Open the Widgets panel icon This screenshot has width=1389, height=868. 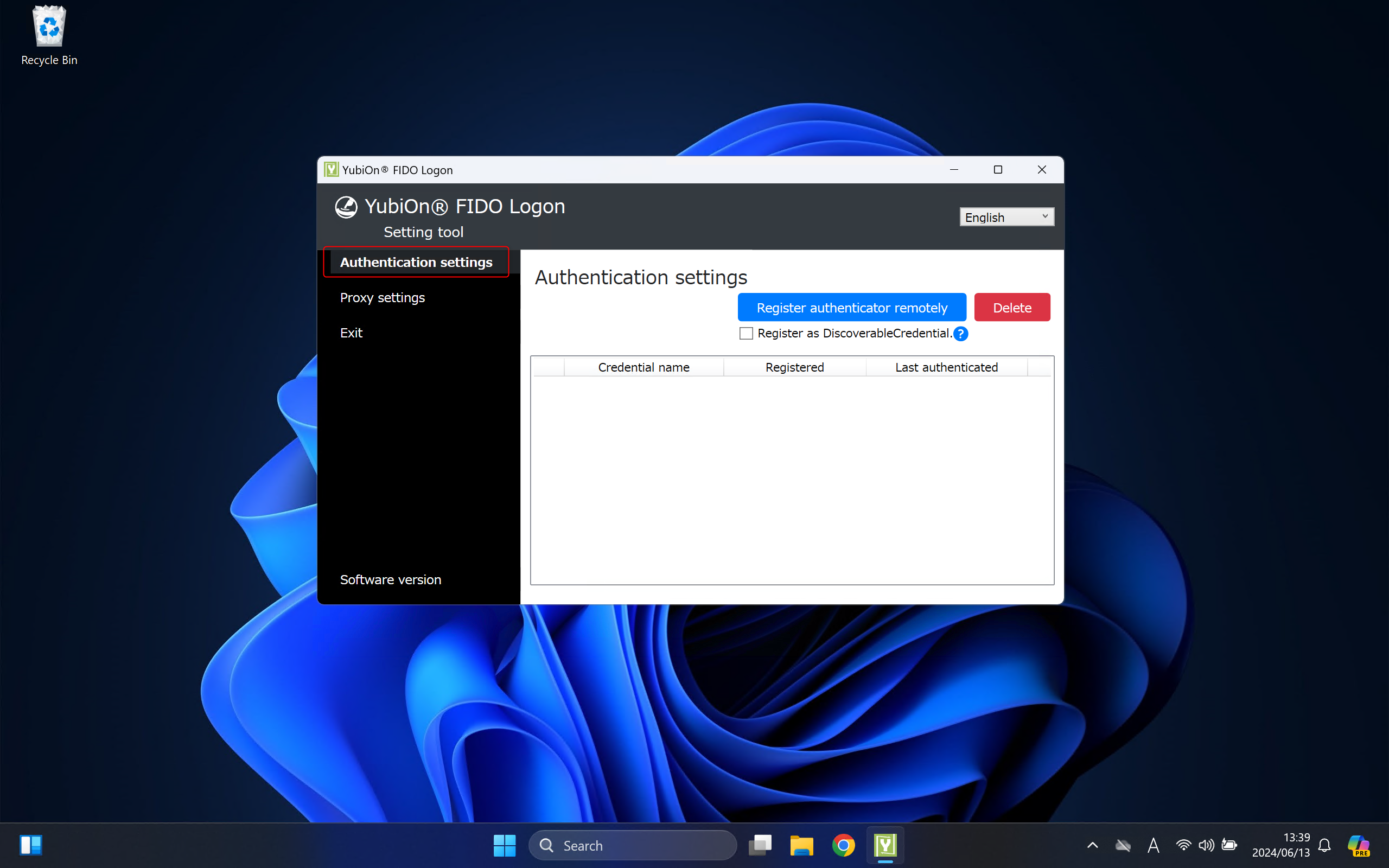31,845
